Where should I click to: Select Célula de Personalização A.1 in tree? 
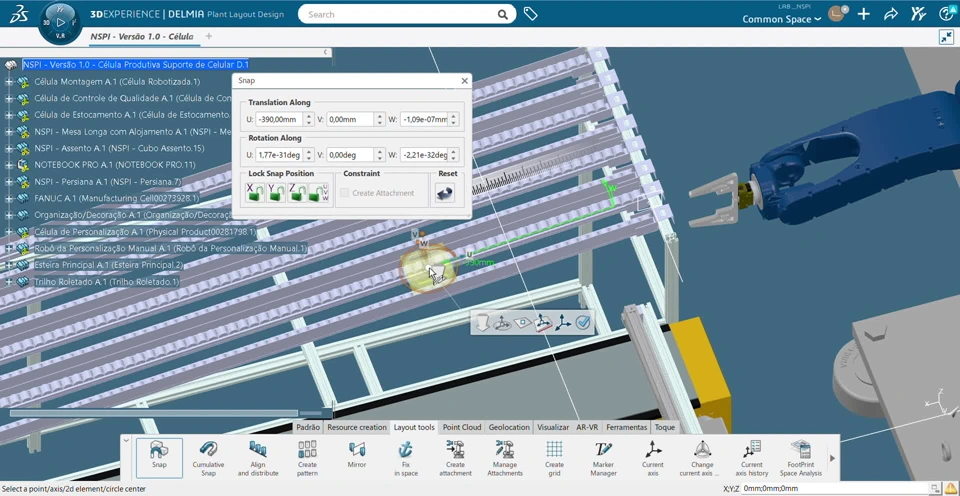(x=145, y=232)
